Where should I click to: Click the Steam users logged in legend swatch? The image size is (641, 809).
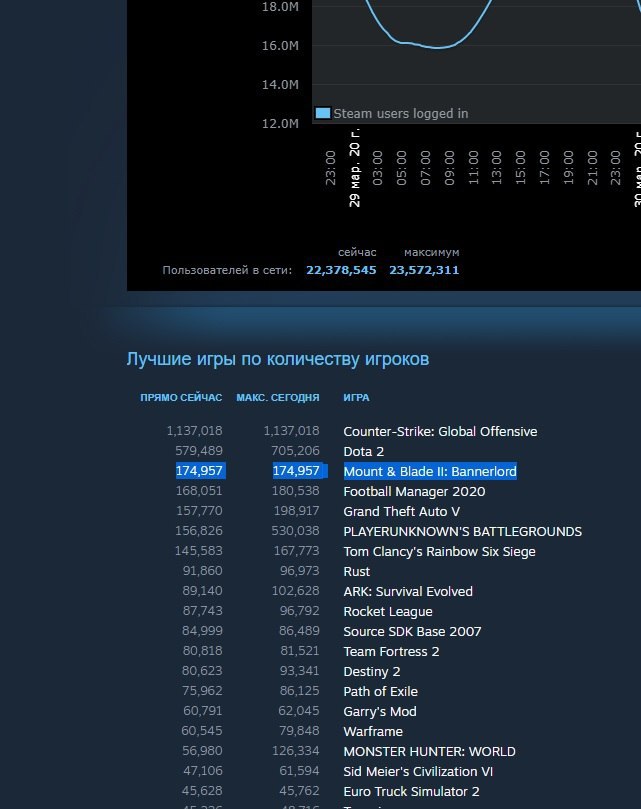click(x=323, y=113)
